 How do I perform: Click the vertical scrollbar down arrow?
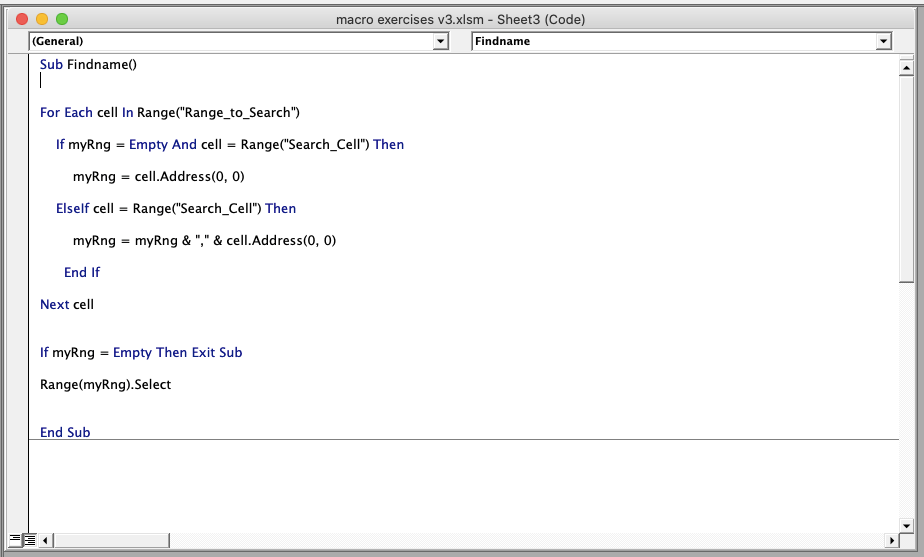tap(906, 525)
